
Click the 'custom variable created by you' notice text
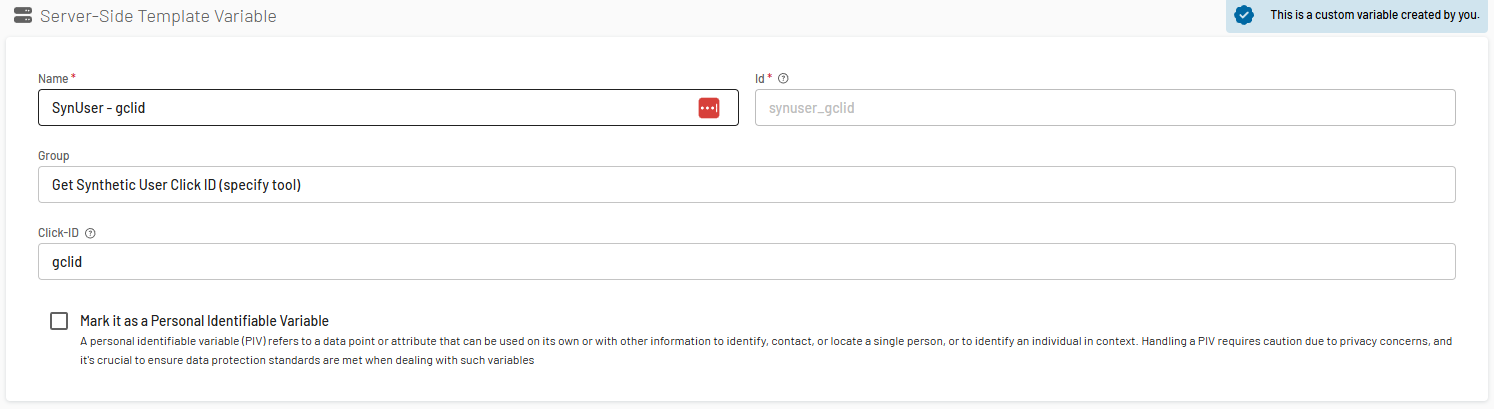coord(1373,15)
